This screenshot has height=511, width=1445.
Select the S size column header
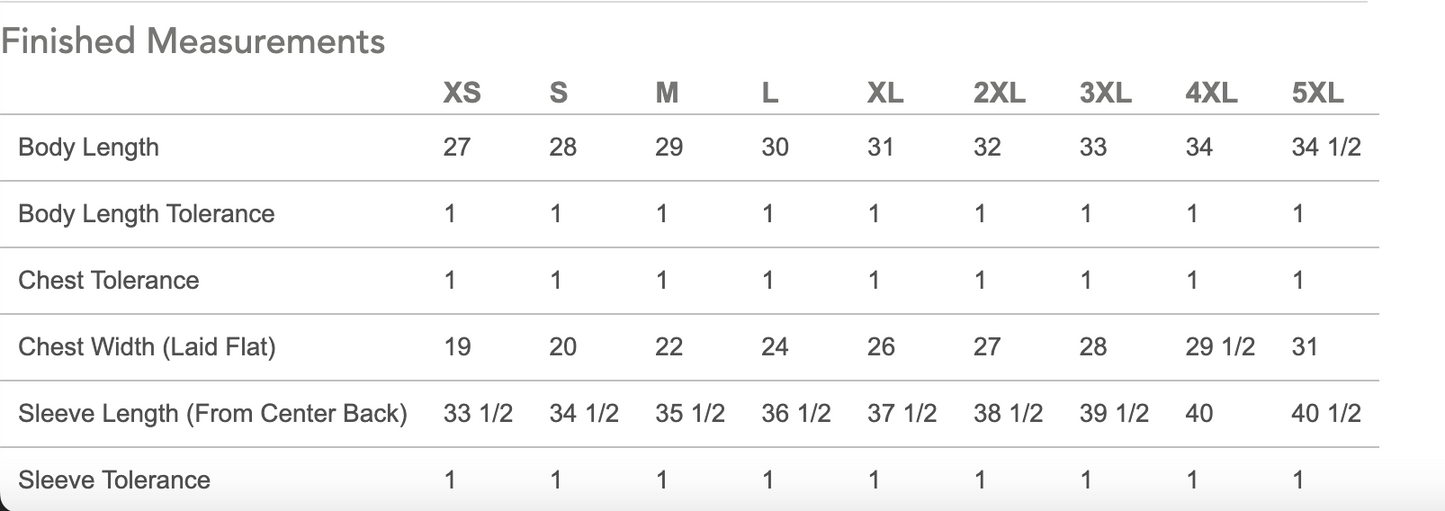(559, 93)
